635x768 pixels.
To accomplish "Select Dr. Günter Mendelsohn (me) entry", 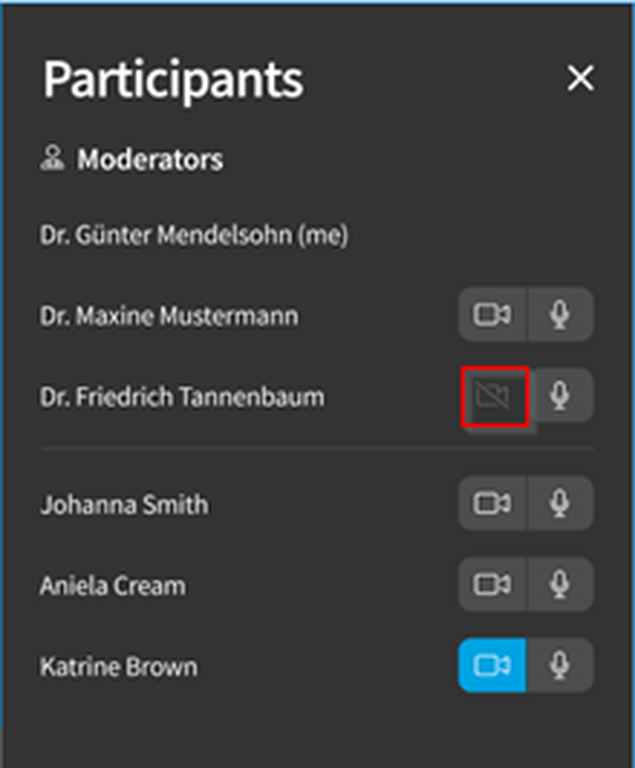I will pos(194,235).
